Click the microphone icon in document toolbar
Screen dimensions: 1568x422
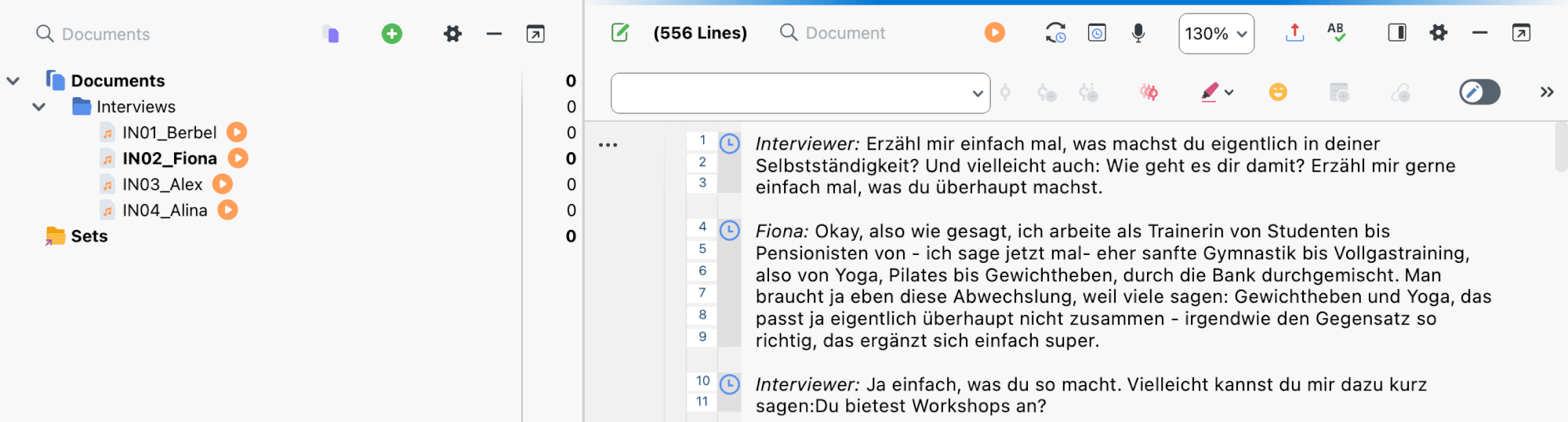tap(1138, 33)
